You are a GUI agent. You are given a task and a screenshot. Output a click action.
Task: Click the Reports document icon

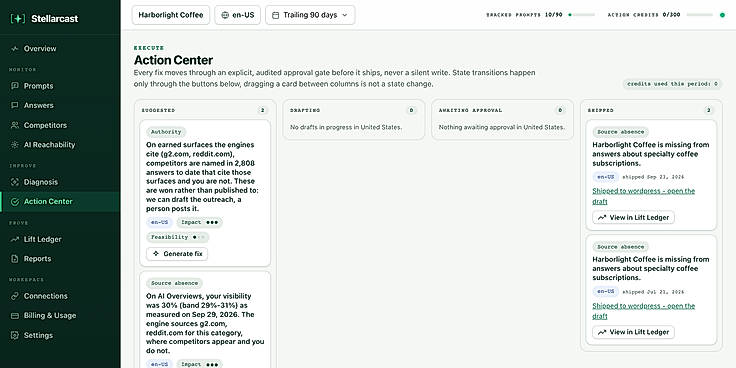tap(15, 259)
